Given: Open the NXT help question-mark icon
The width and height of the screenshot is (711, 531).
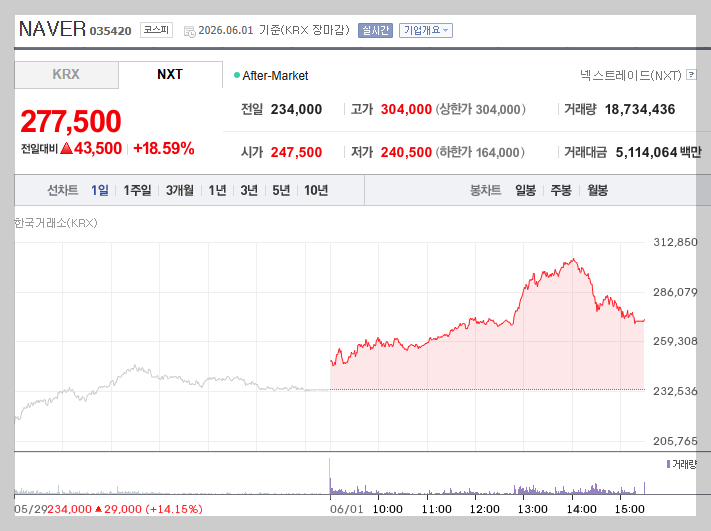Looking at the screenshot, I should [x=691, y=74].
